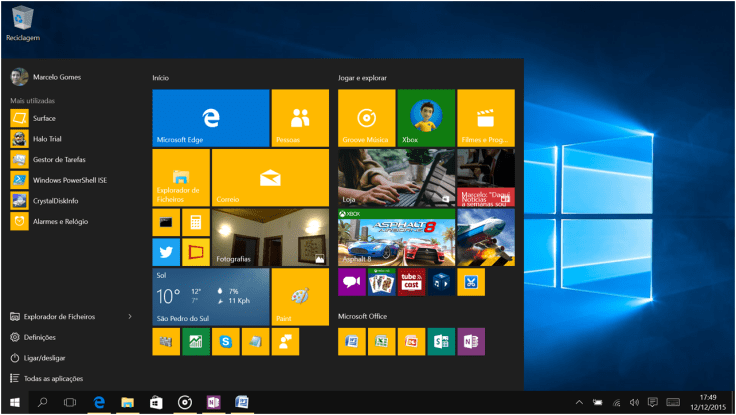
Task: Launch the Calculator tile
Action: pos(196,222)
